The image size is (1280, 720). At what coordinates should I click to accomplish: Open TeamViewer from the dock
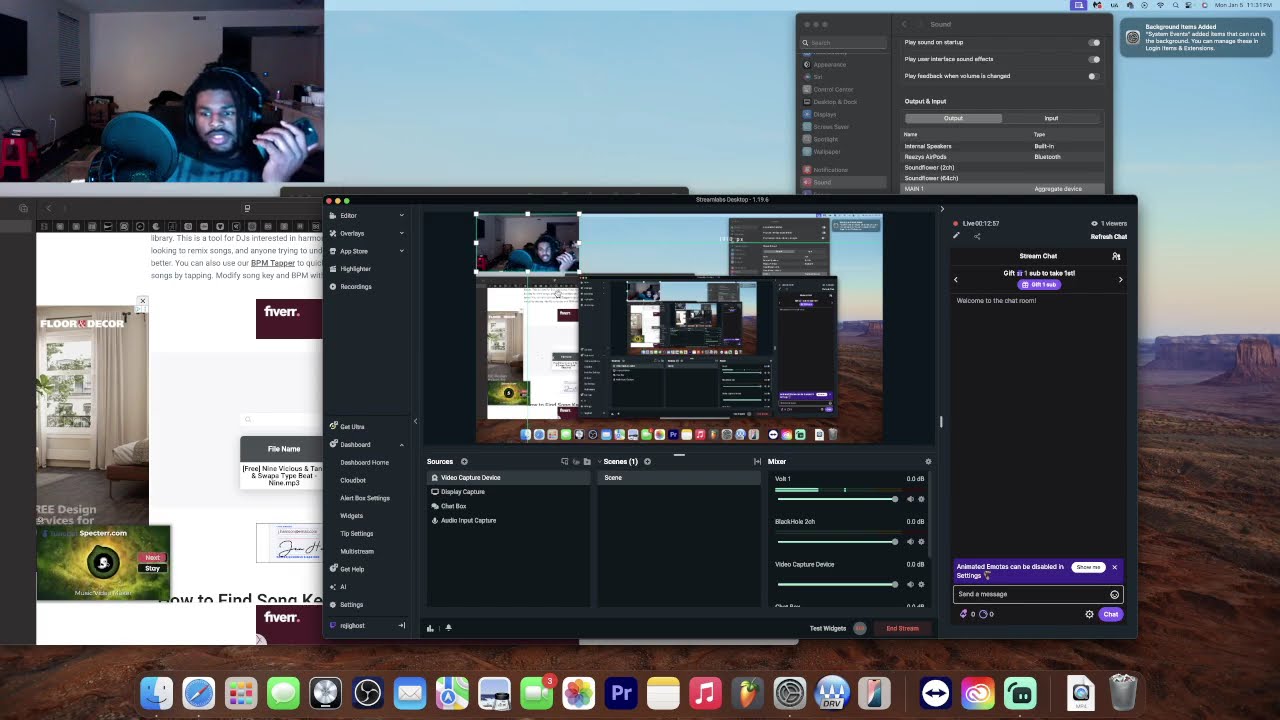[x=936, y=693]
